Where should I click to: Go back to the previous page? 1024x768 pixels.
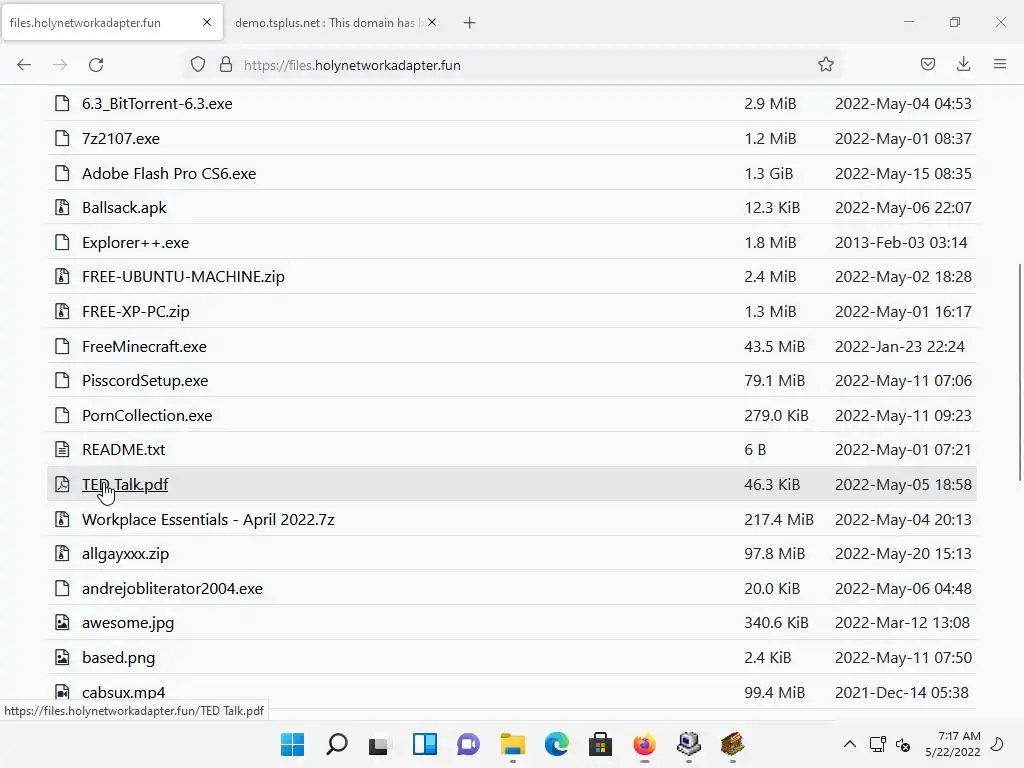tap(24, 65)
